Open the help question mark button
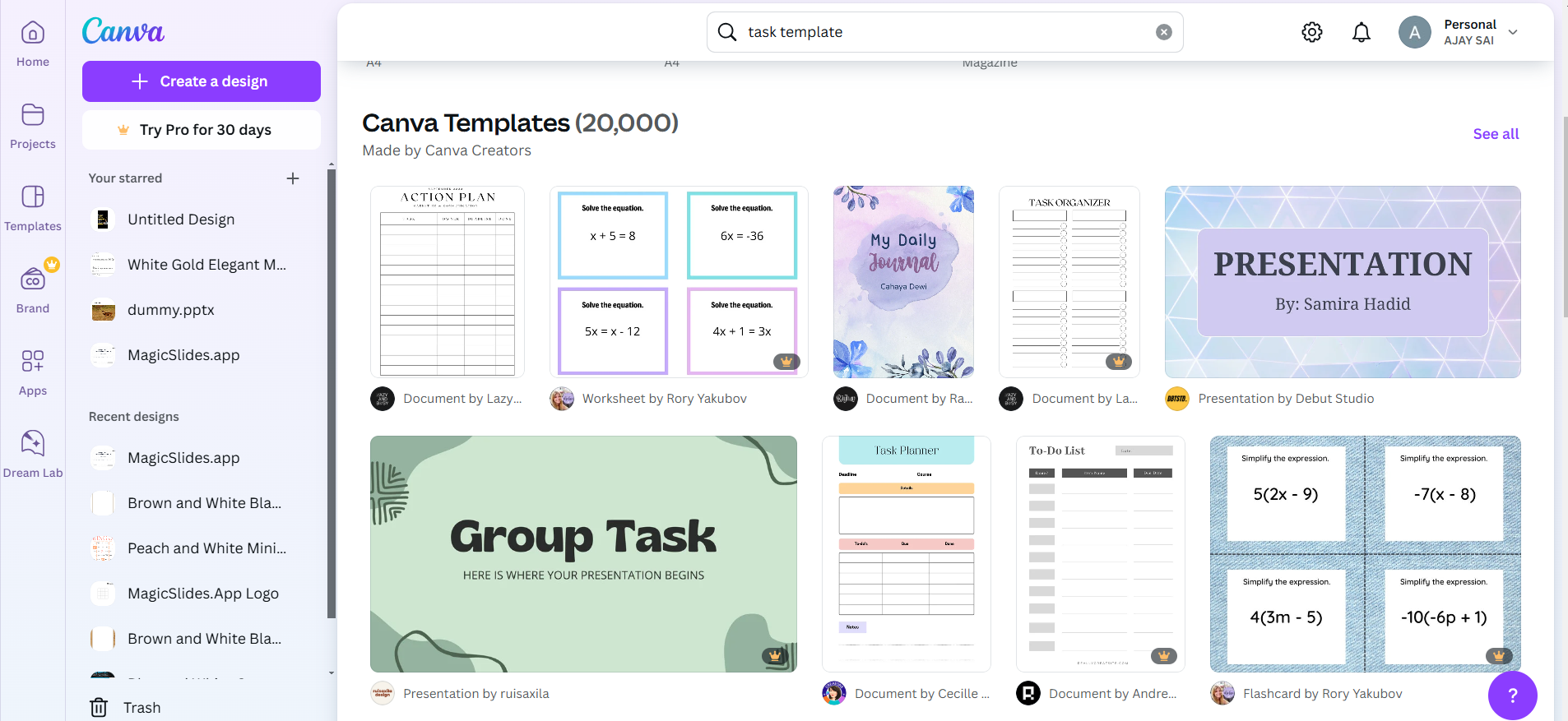The image size is (1568, 721). (1512, 696)
